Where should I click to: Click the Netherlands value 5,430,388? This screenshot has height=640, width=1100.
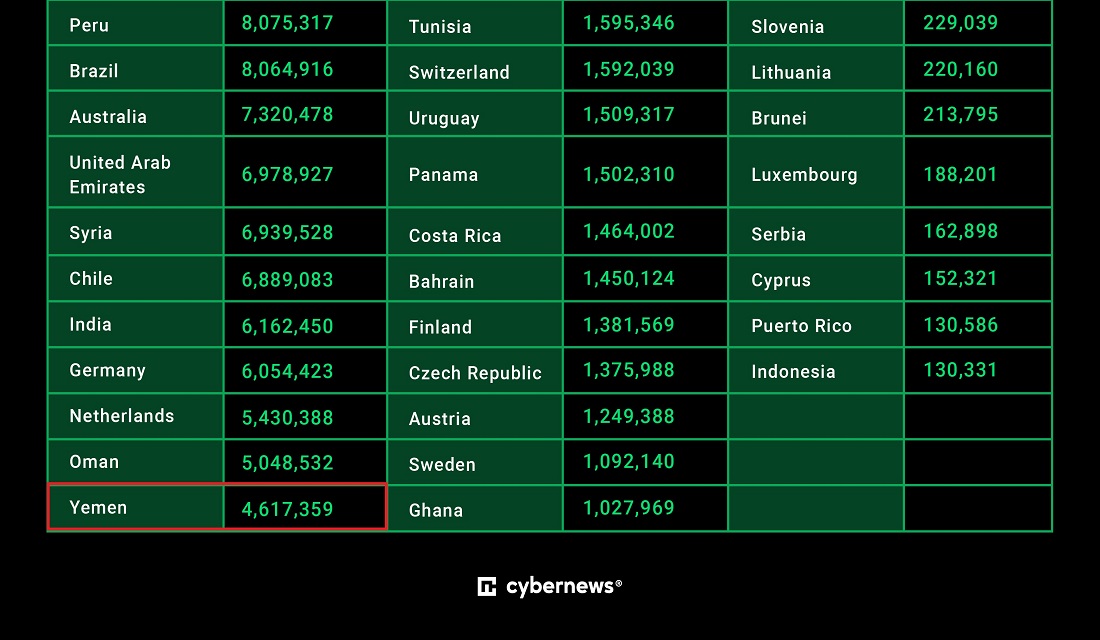tap(288, 418)
